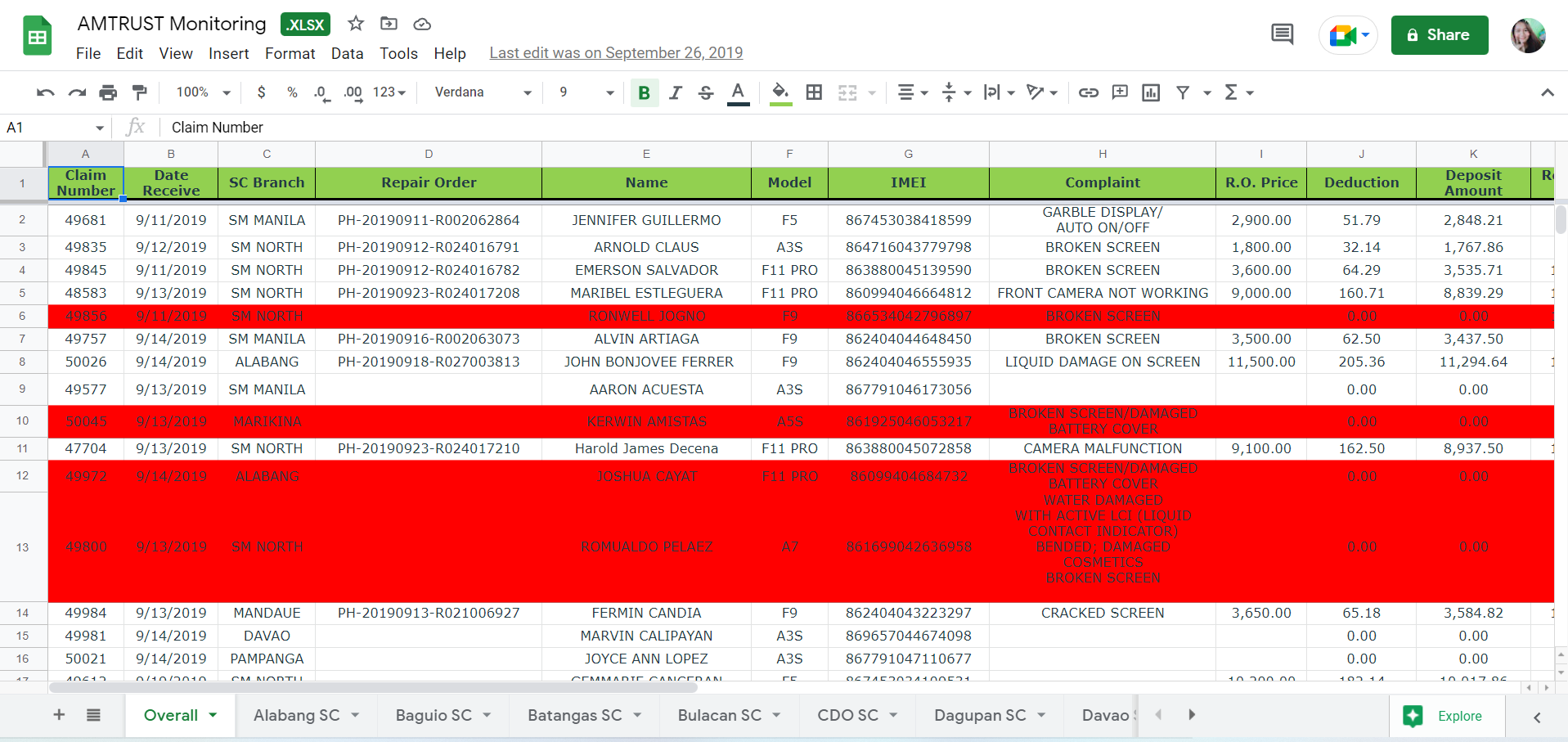The width and height of the screenshot is (1568, 742).
Task: Open the comment history icon
Action: coord(1283,34)
